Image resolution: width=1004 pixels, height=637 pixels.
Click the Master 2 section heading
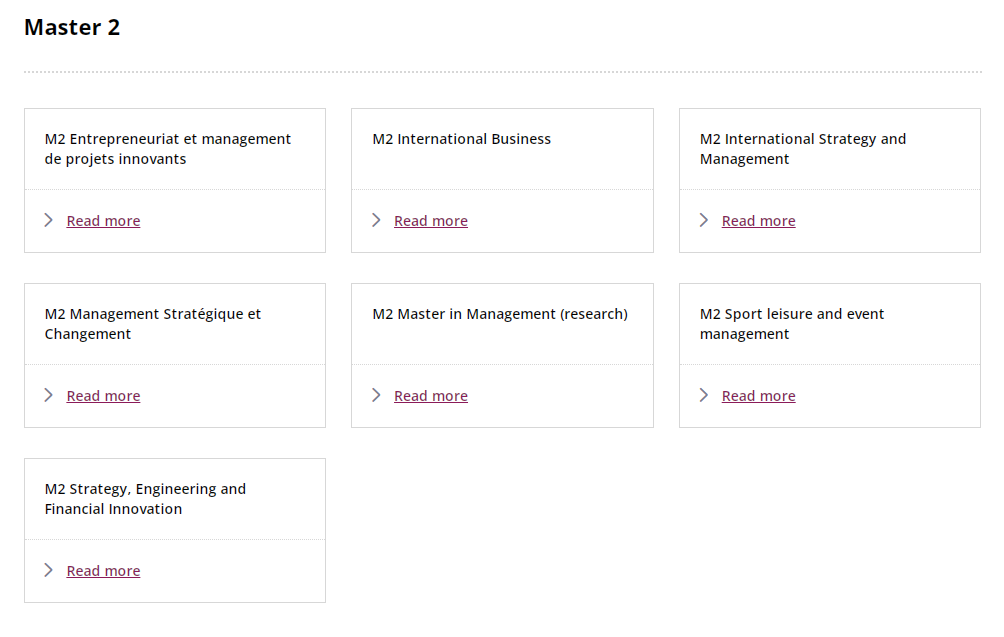pos(72,28)
